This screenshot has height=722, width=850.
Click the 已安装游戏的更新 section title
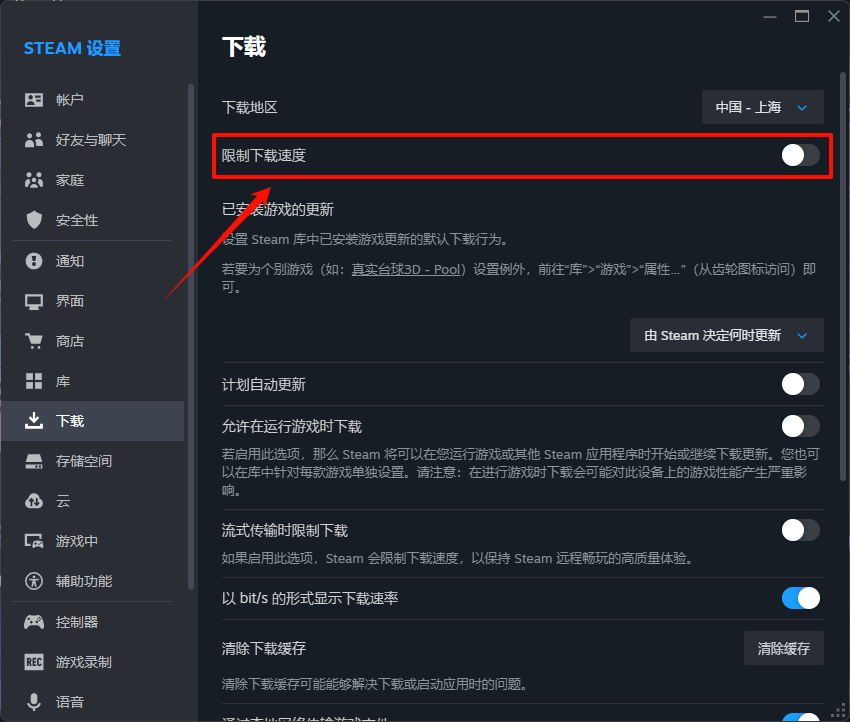(x=278, y=209)
